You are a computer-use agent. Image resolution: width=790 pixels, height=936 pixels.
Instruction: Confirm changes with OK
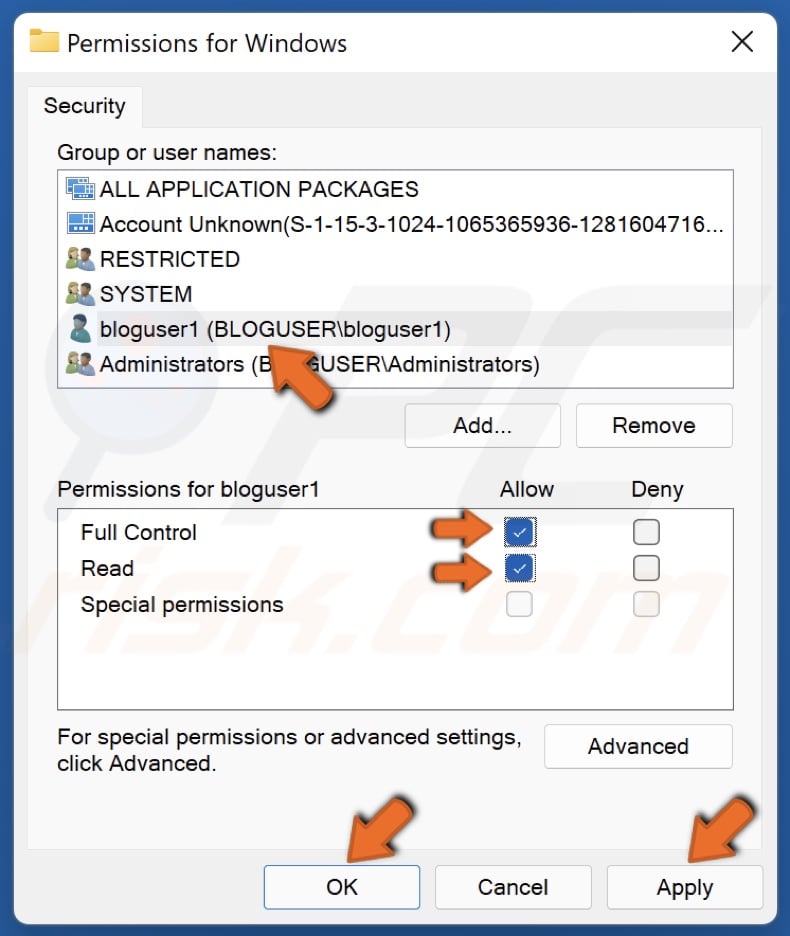[341, 887]
